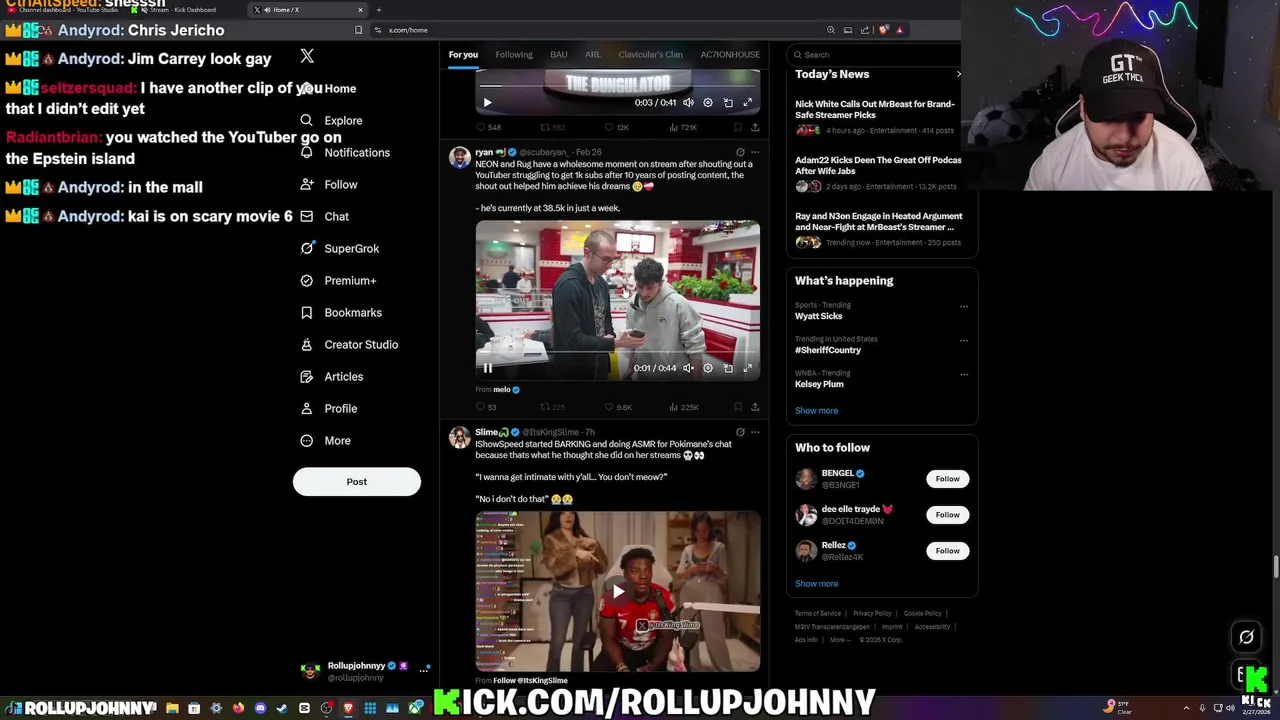Open video settings gear on the NEON video
Image resolution: width=1280 pixels, height=720 pixels.
point(708,368)
